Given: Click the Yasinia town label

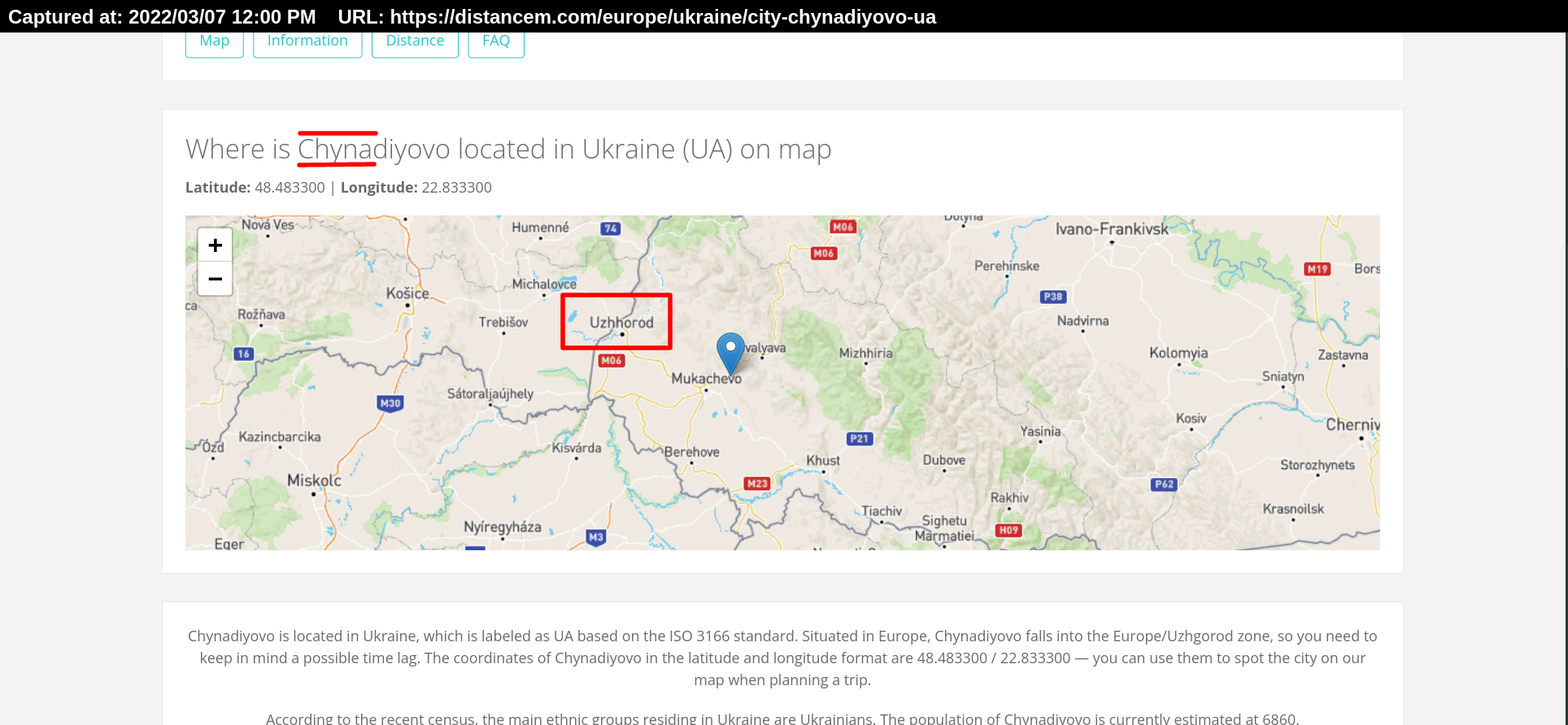Looking at the screenshot, I should click(x=1041, y=431).
